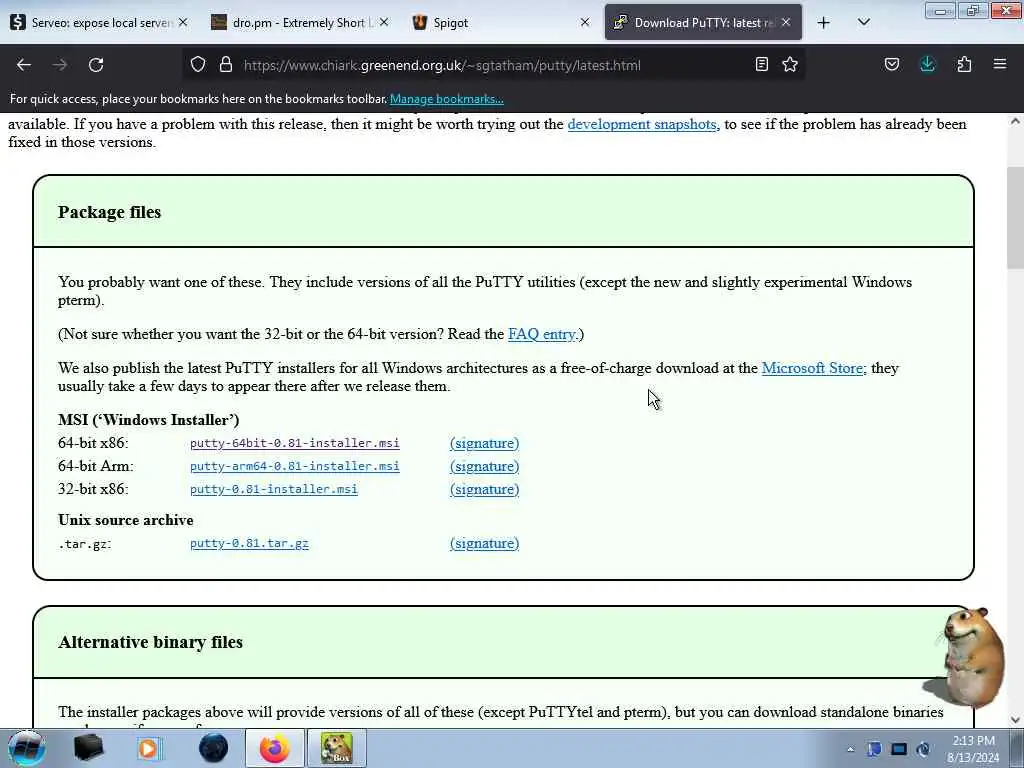Viewport: 1024px width, 768px height.
Task: Click scrollbar down arrow
Action: click(x=1015, y=720)
